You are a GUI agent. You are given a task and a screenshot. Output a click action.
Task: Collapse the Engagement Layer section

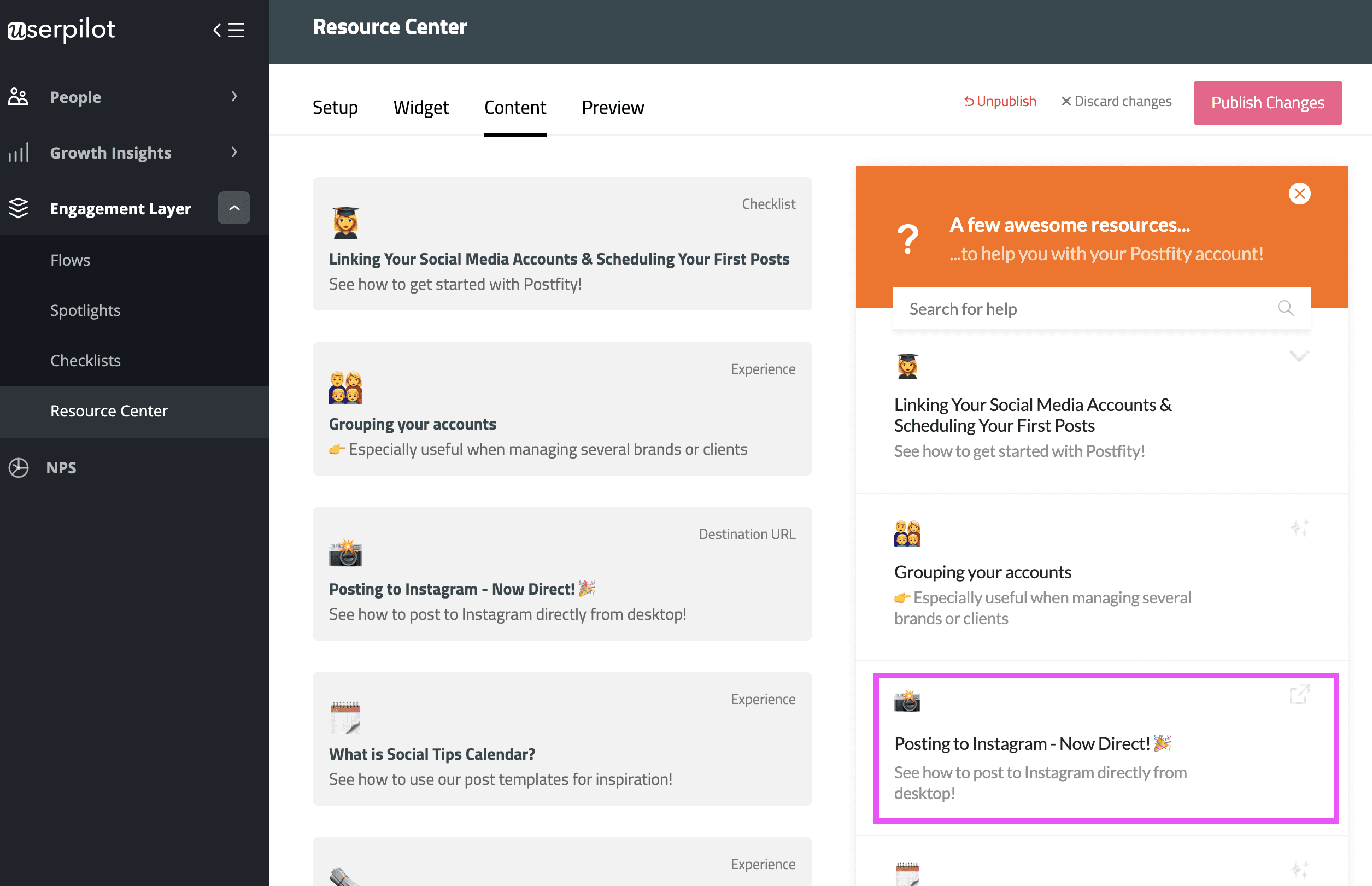(233, 208)
